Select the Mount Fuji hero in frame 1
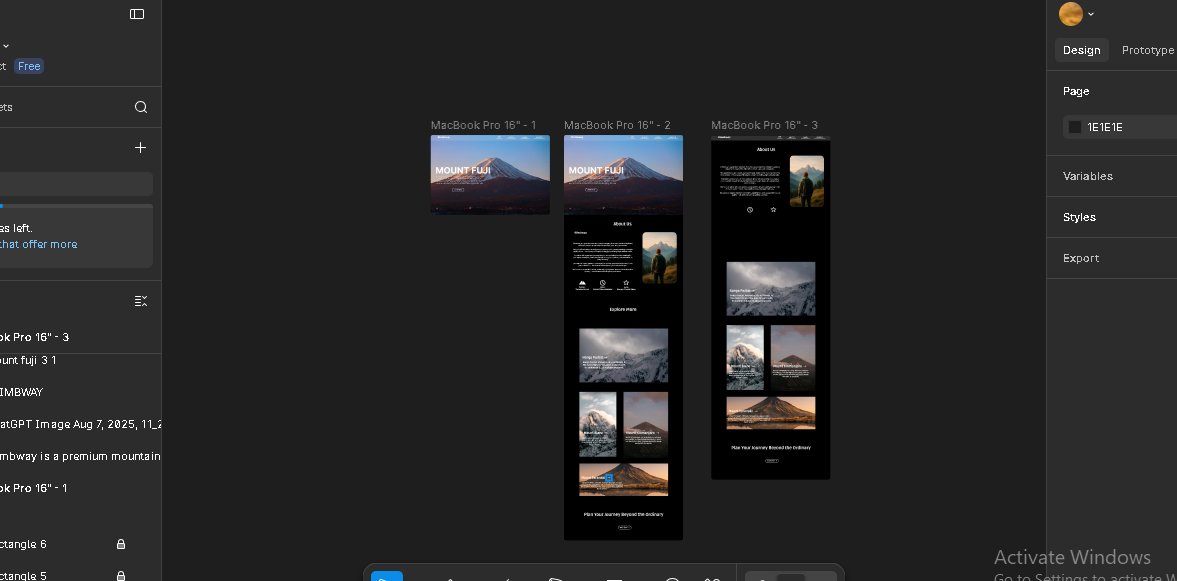 (490, 175)
